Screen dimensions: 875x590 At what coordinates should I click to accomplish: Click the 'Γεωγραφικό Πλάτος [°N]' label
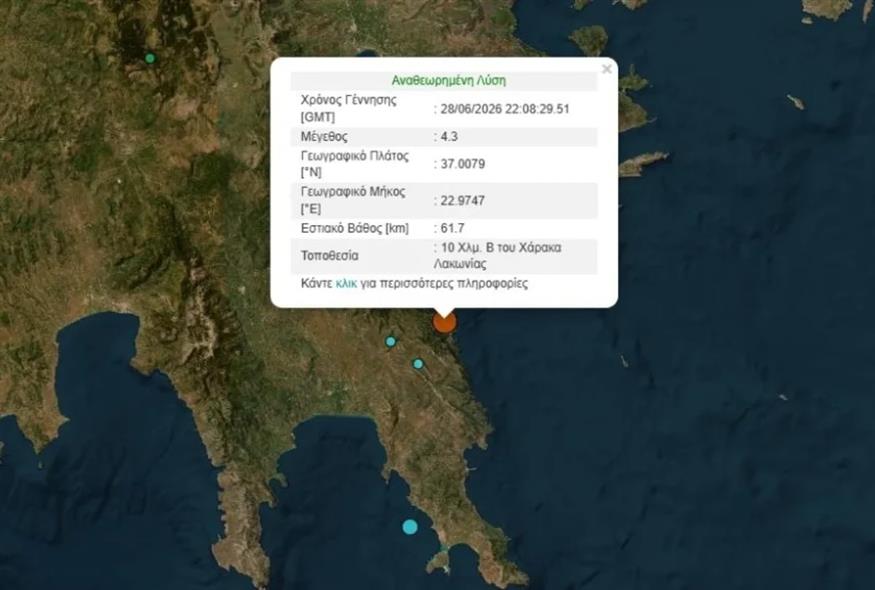(x=355, y=164)
